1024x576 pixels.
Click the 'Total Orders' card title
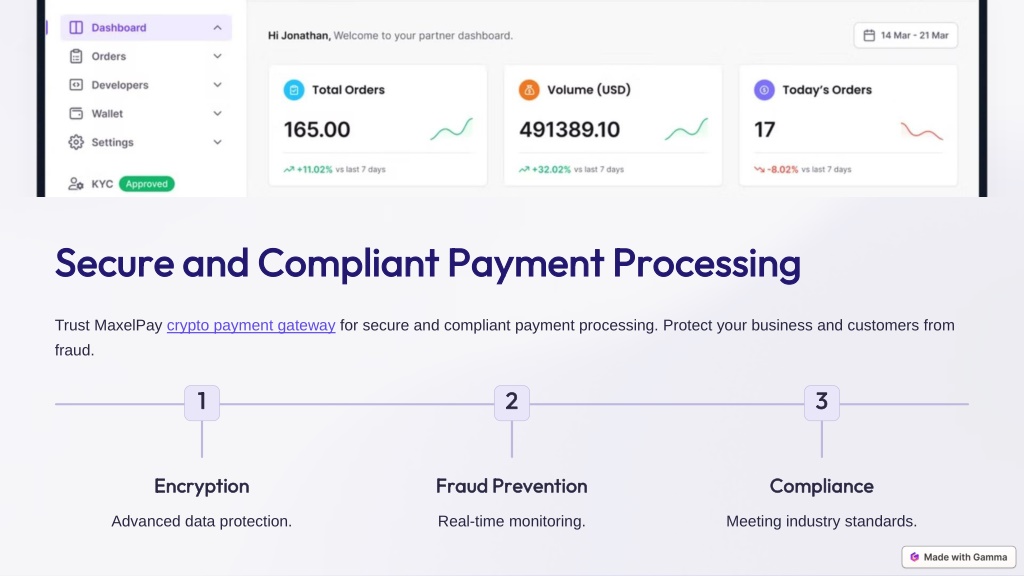pos(348,89)
